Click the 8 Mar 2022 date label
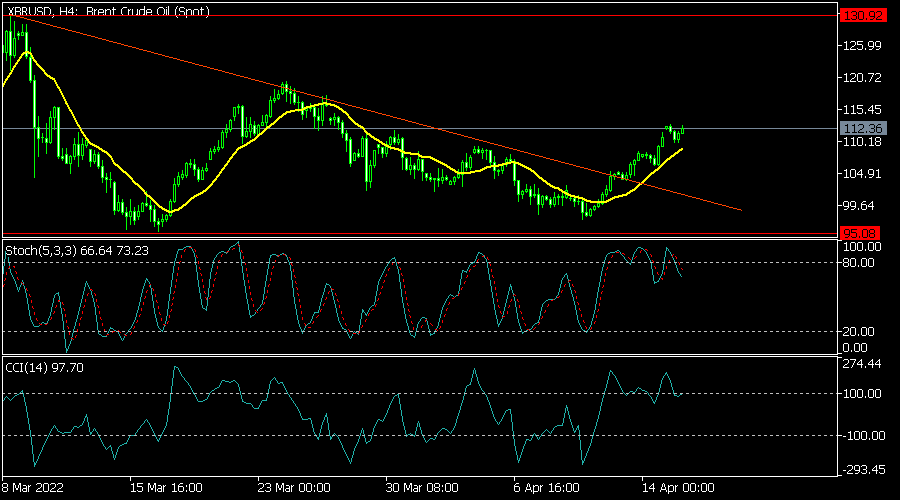The image size is (900, 500). coord(33,488)
